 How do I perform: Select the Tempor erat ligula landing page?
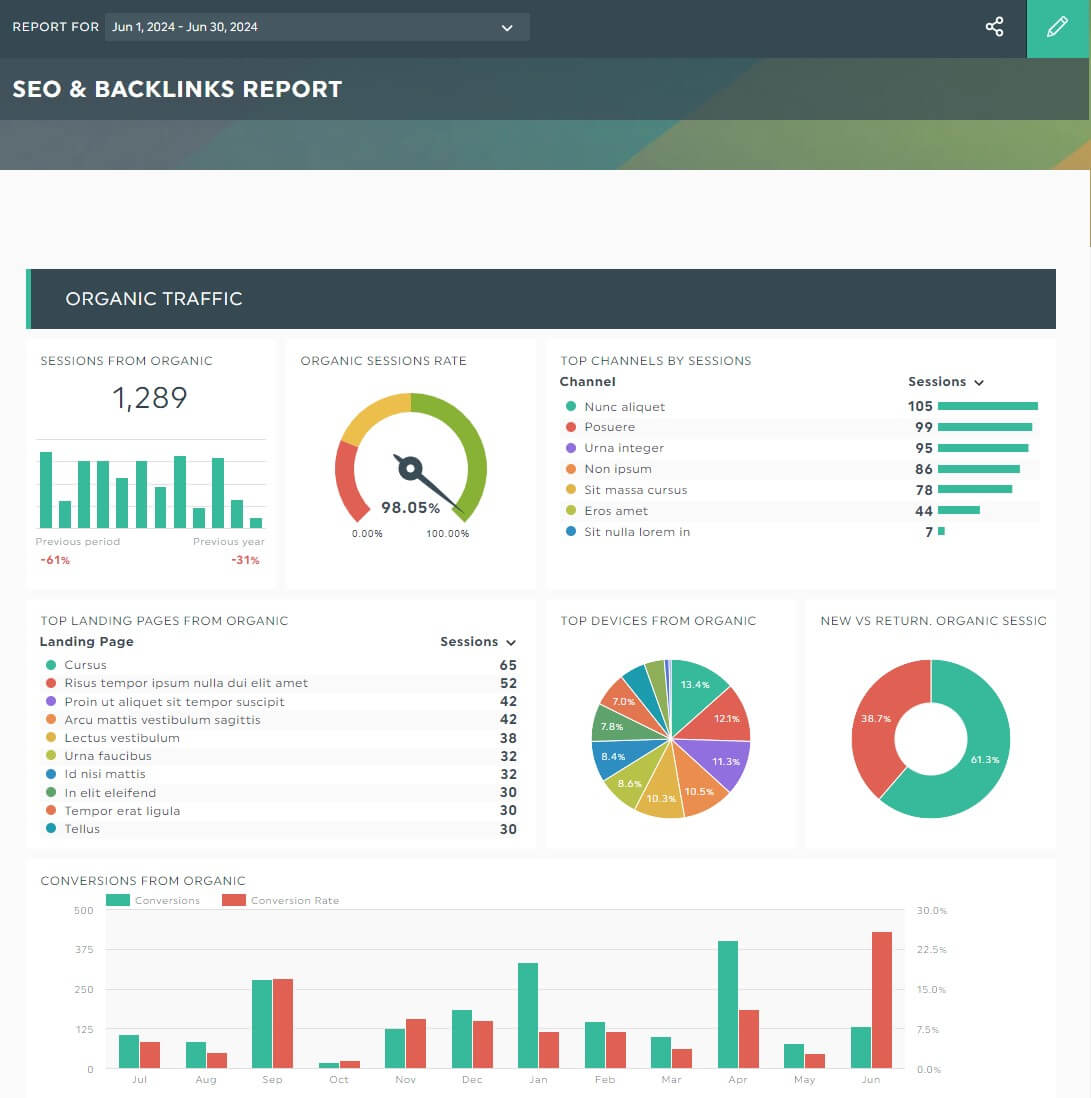[x=280, y=811]
